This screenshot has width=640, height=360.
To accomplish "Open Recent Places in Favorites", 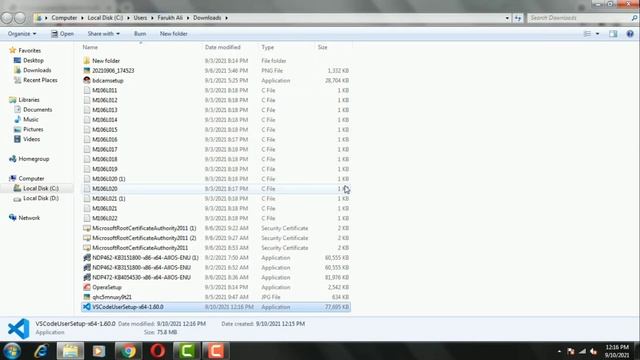I will click(x=40, y=80).
